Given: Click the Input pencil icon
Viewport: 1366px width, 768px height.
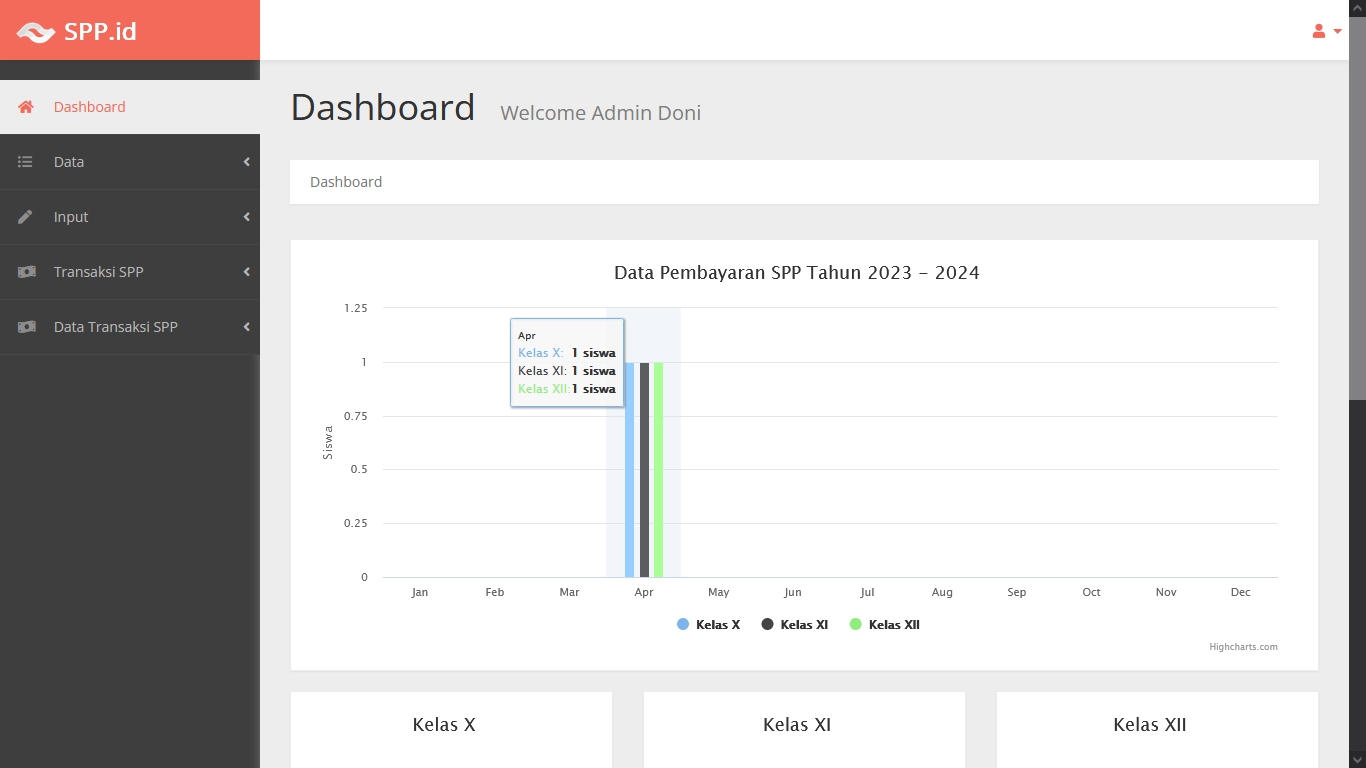Looking at the screenshot, I should tap(26, 217).
